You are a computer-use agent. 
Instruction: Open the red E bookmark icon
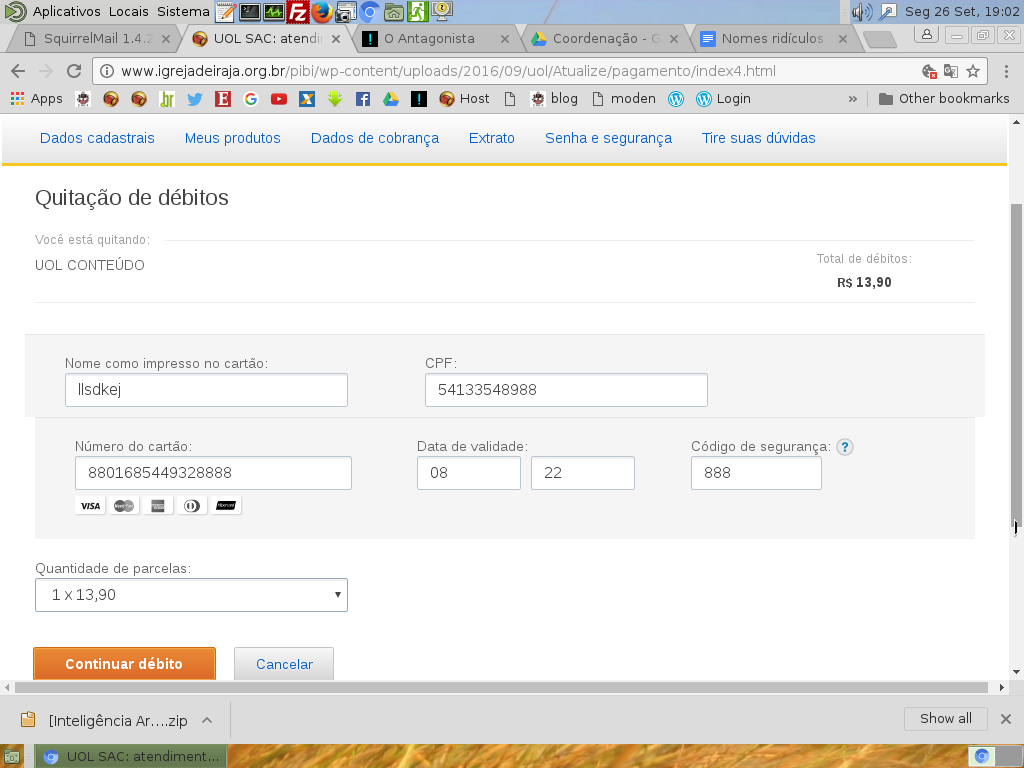coord(223,99)
